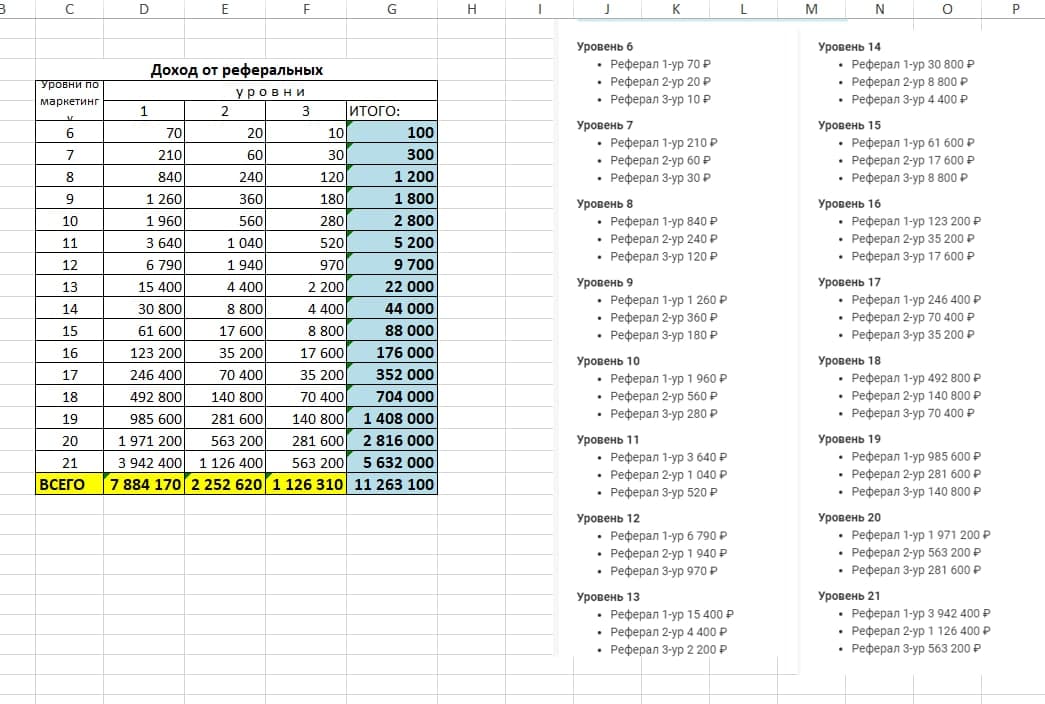Viewport: 1045px width, 704px height.
Task: Click list line 'Реферал 1-ур 70 ₽'
Action: click(660, 64)
